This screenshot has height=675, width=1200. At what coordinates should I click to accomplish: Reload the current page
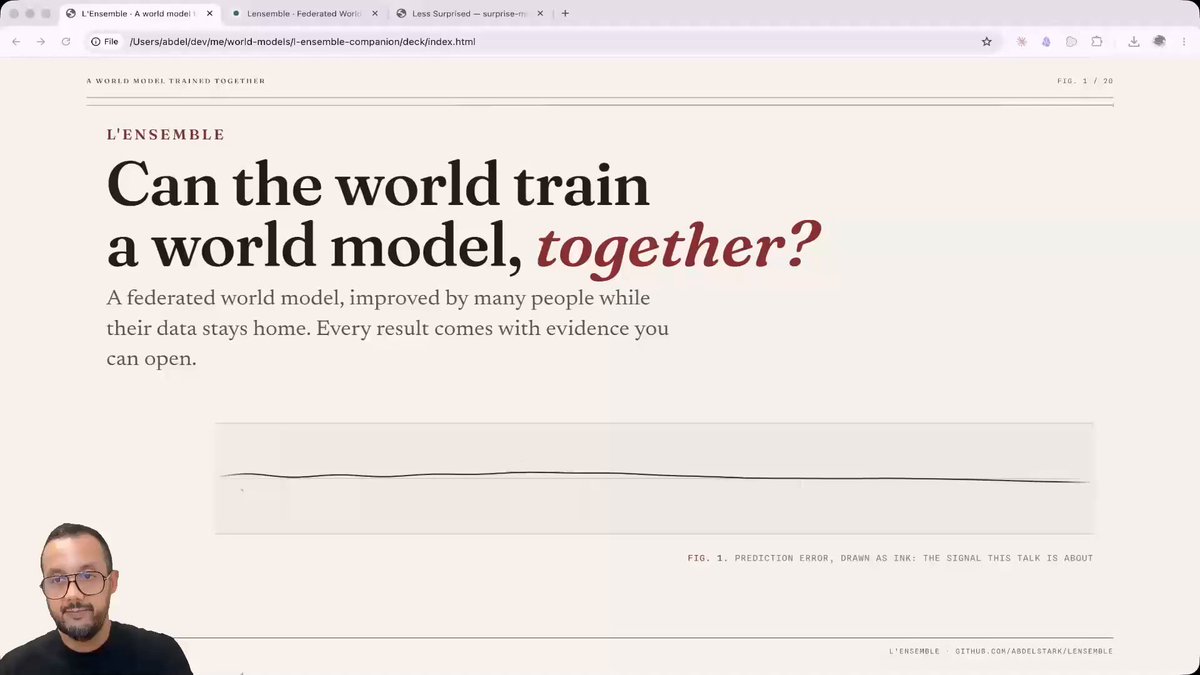click(x=66, y=42)
